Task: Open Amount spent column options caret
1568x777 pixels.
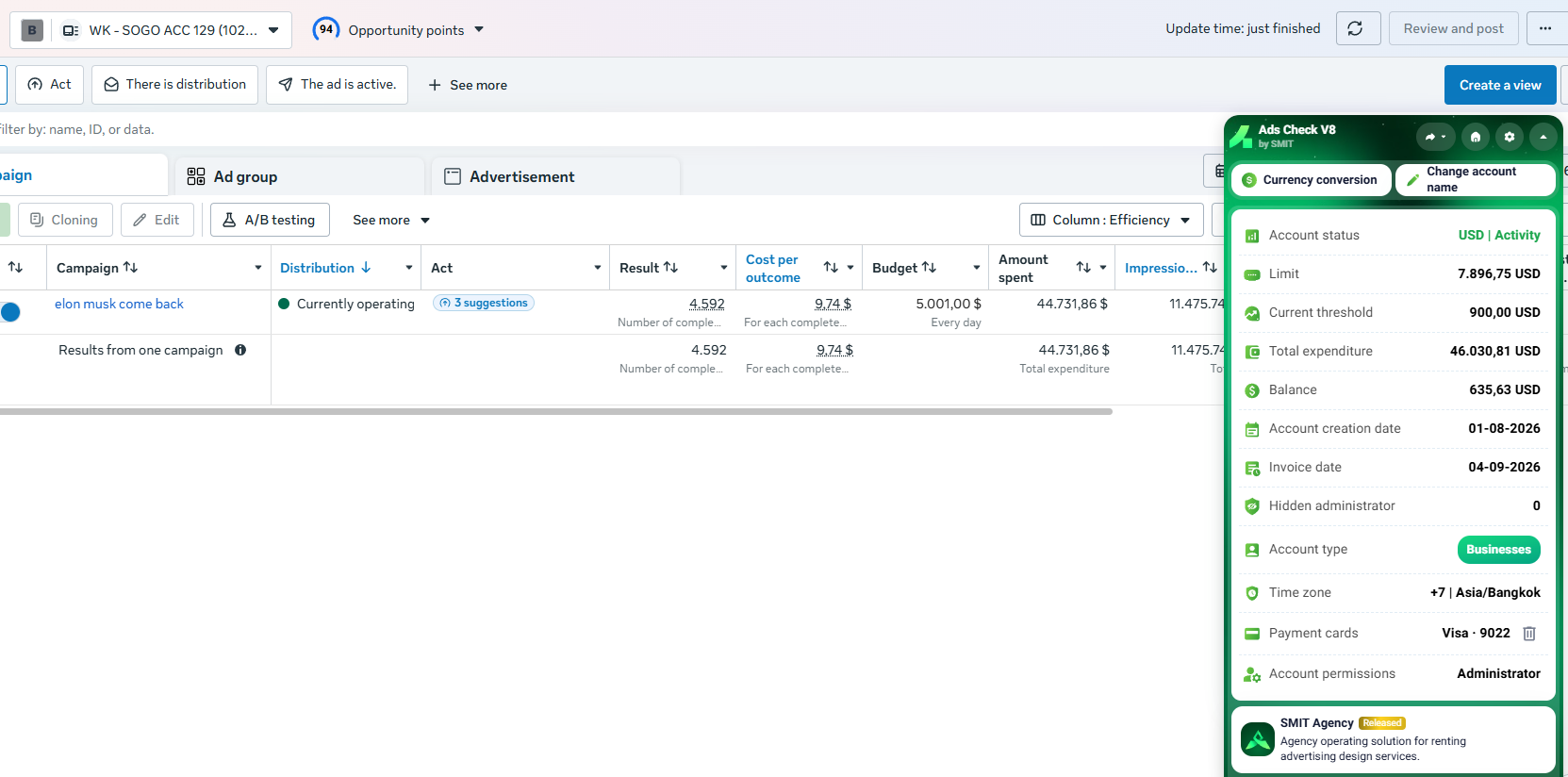Action: [1103, 268]
